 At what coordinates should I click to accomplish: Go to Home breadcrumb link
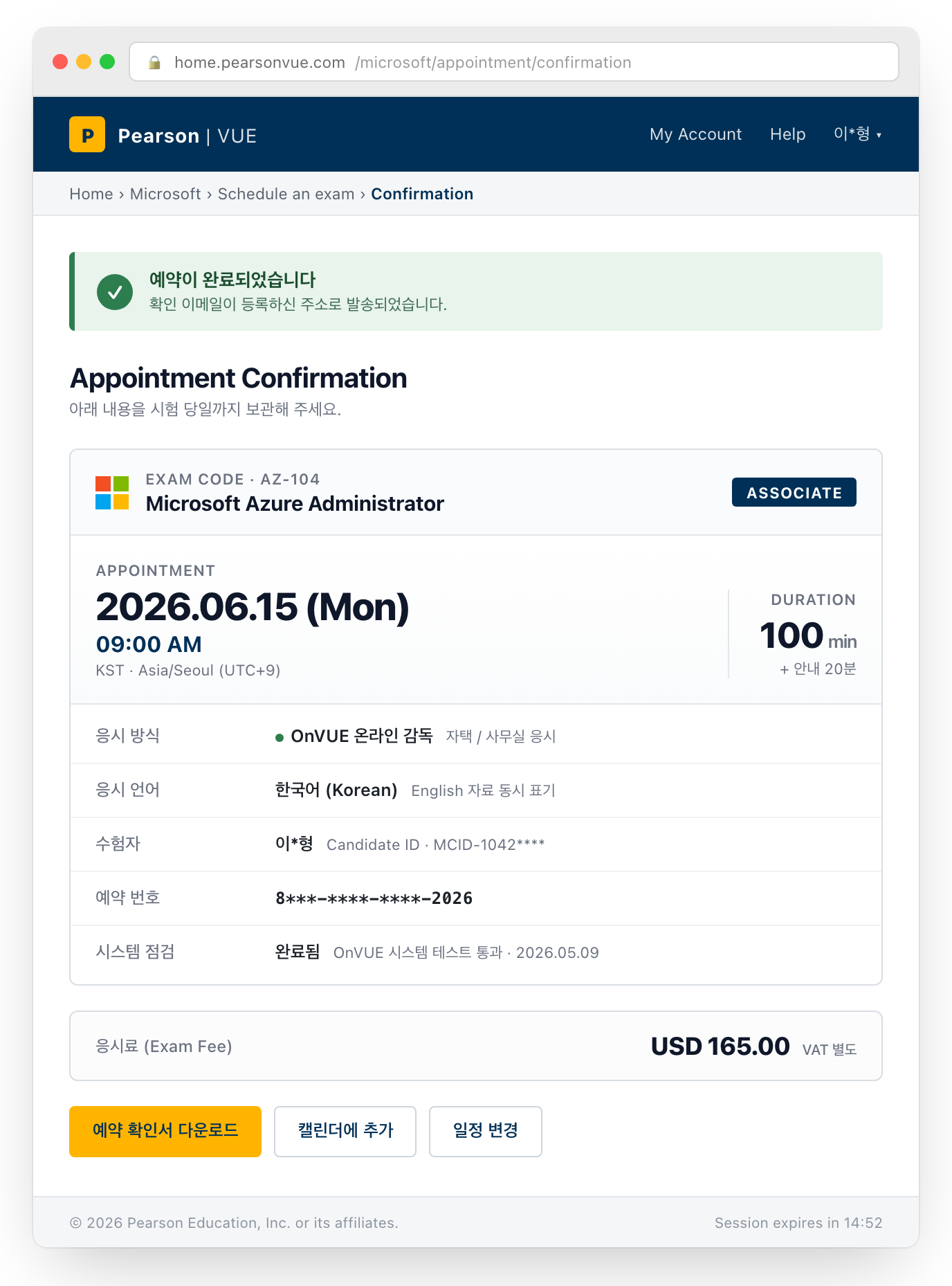(91, 194)
